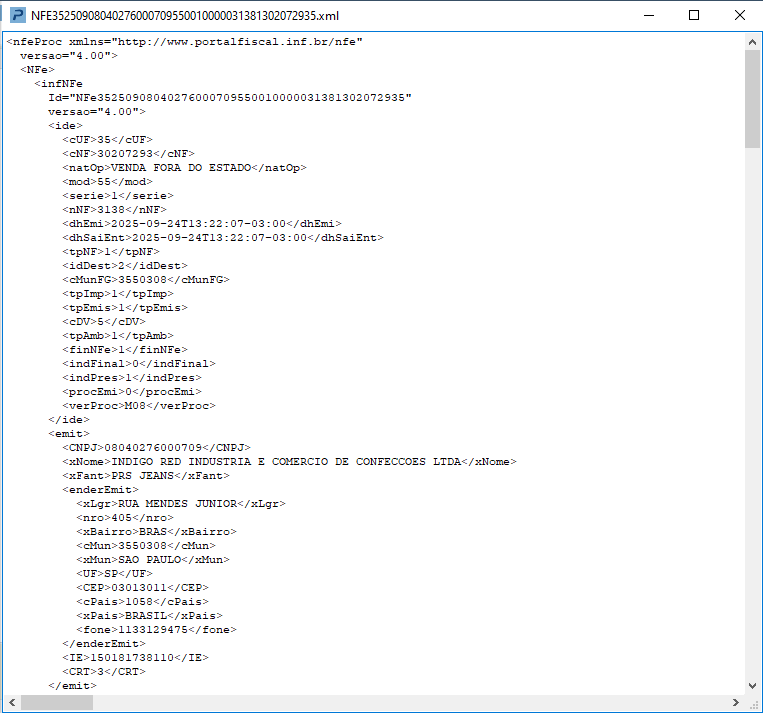Click the idDest 2 line
The image size is (763, 713).
click(x=125, y=266)
